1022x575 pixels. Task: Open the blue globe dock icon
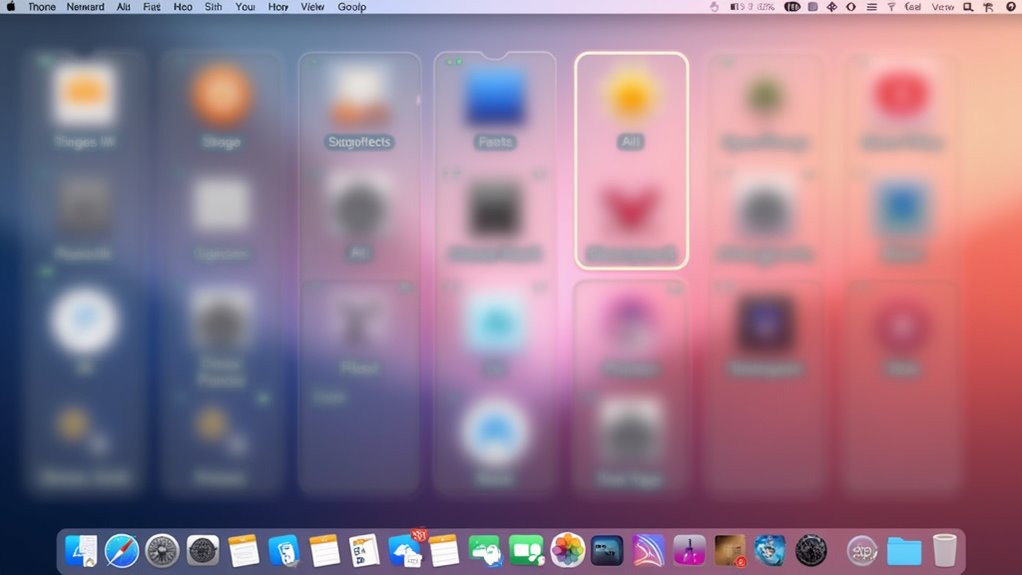[770, 550]
